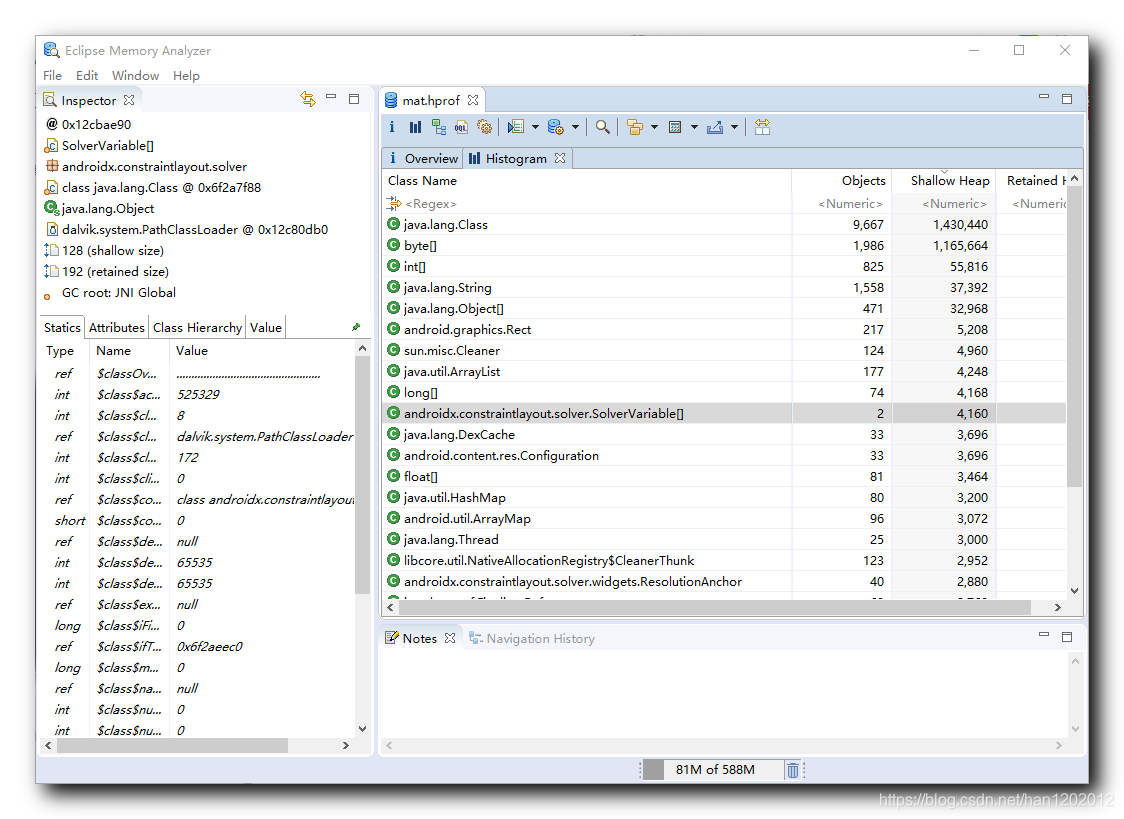
Task: Open the Dominator Tree toolbar icon
Action: [439, 127]
